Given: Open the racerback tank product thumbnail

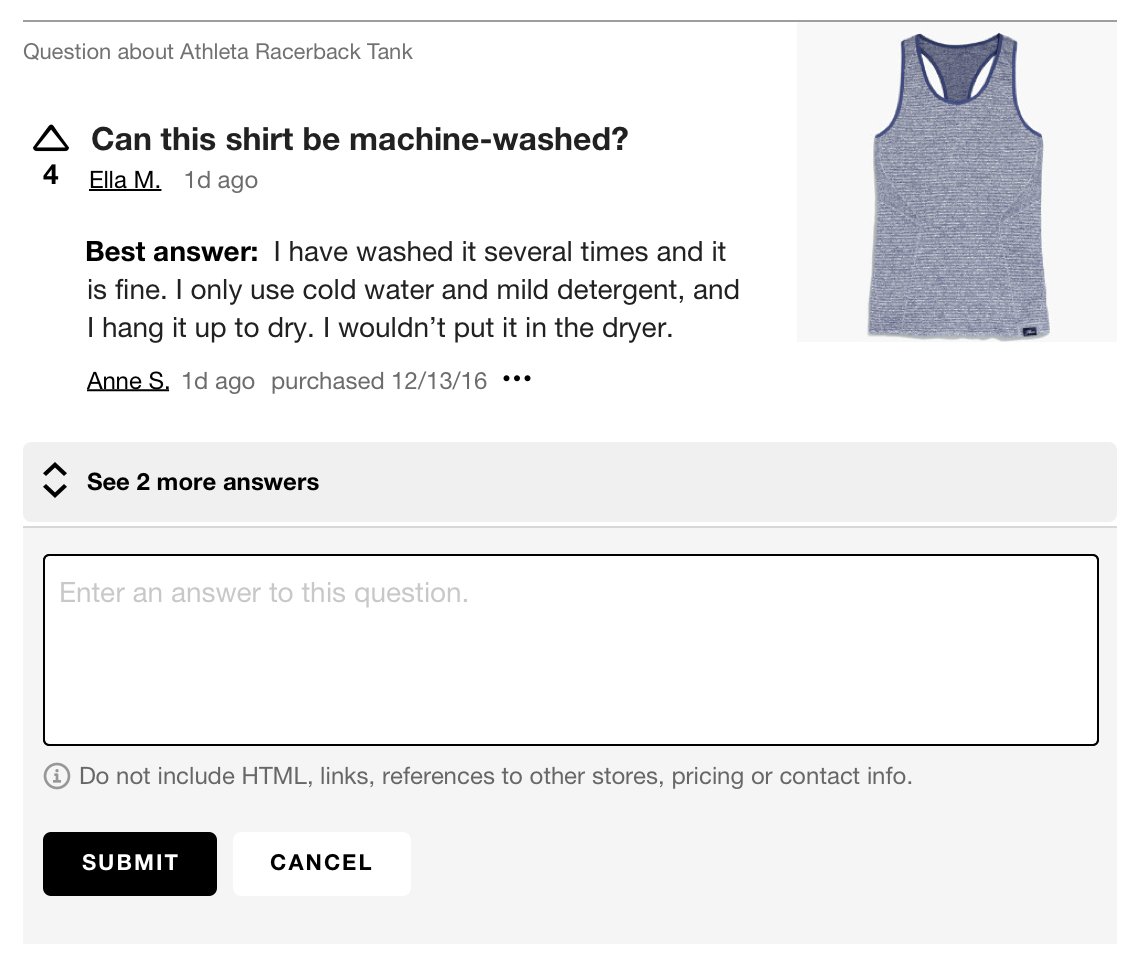Looking at the screenshot, I should pyautogui.click(x=956, y=183).
